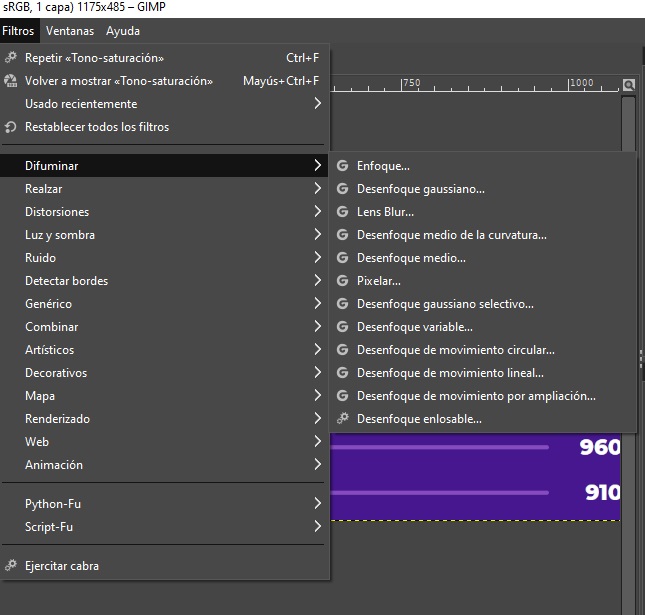Click the 910 value on the purple canvas
This screenshot has height=615, width=645.
pos(603,492)
